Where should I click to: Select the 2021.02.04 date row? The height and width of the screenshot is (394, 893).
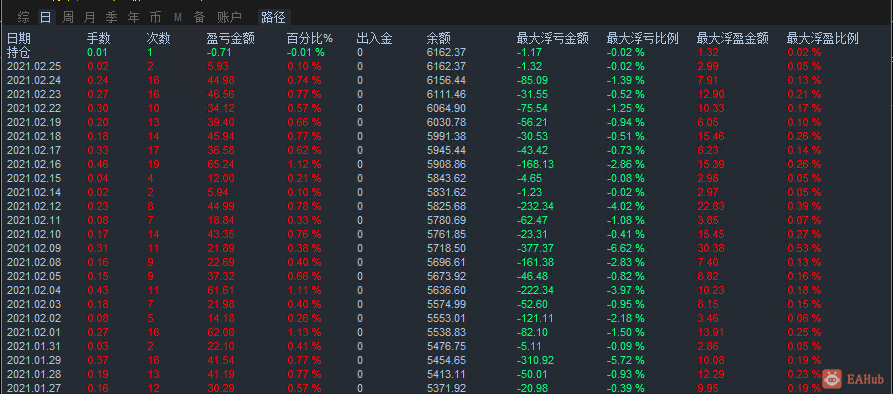(x=33, y=290)
